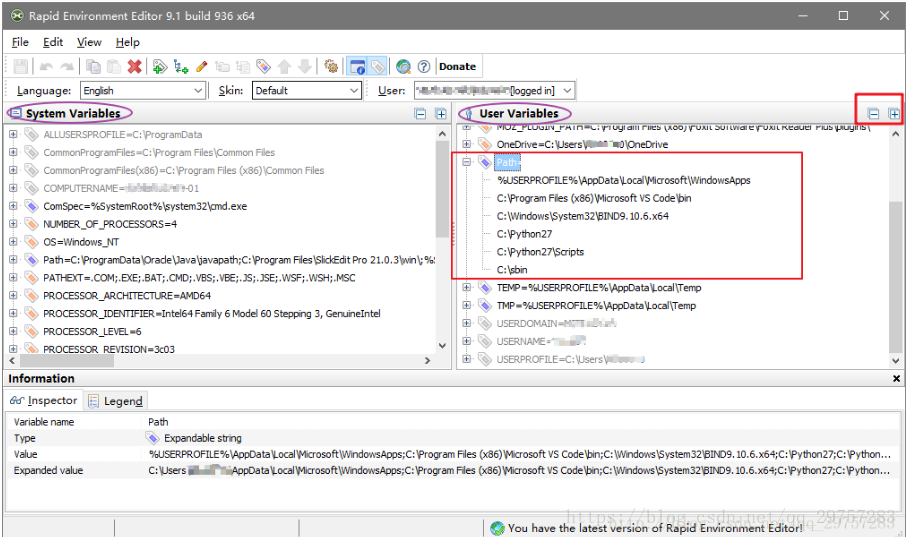Expand the NUMBER_OF_PROCESSORS node
The width and height of the screenshot is (907, 537).
click(x=13, y=224)
